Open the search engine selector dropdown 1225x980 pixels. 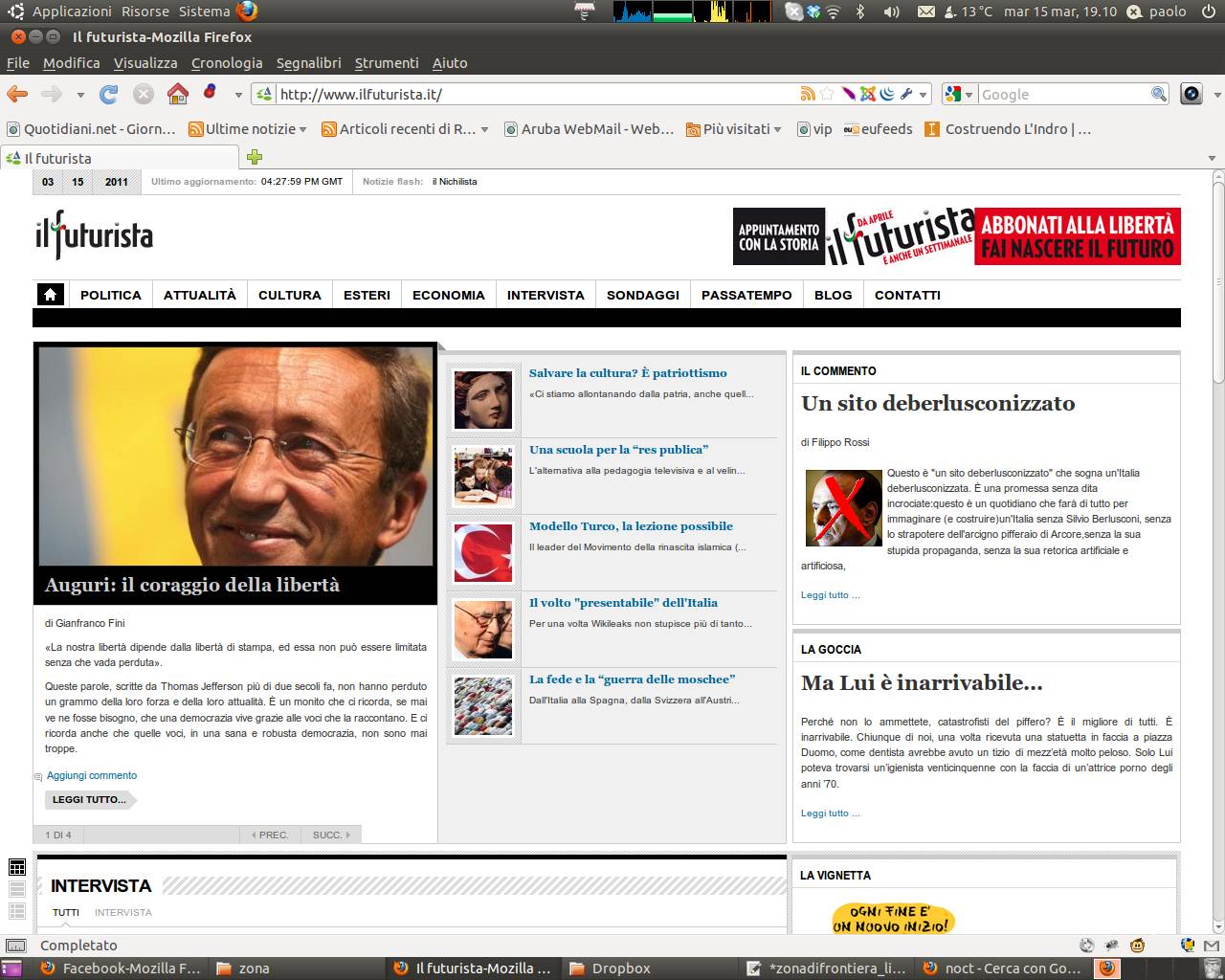(969, 95)
